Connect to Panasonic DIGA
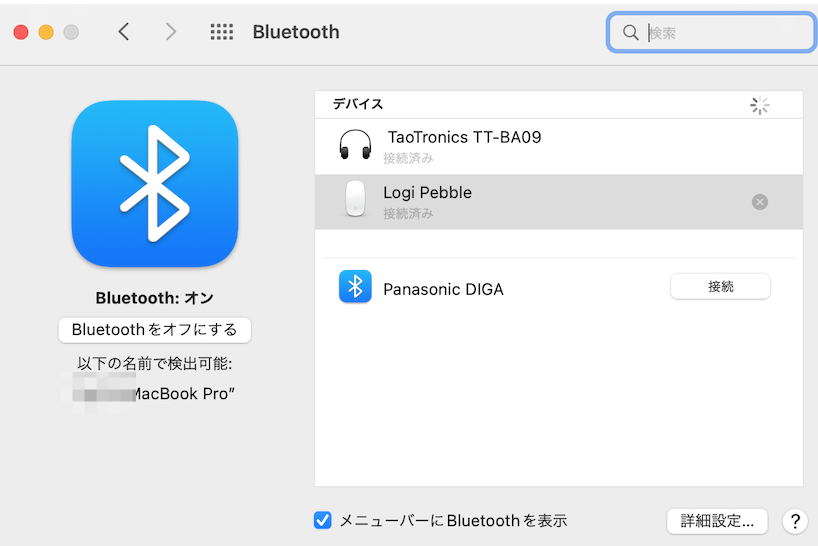The height and width of the screenshot is (546, 818). click(720, 286)
